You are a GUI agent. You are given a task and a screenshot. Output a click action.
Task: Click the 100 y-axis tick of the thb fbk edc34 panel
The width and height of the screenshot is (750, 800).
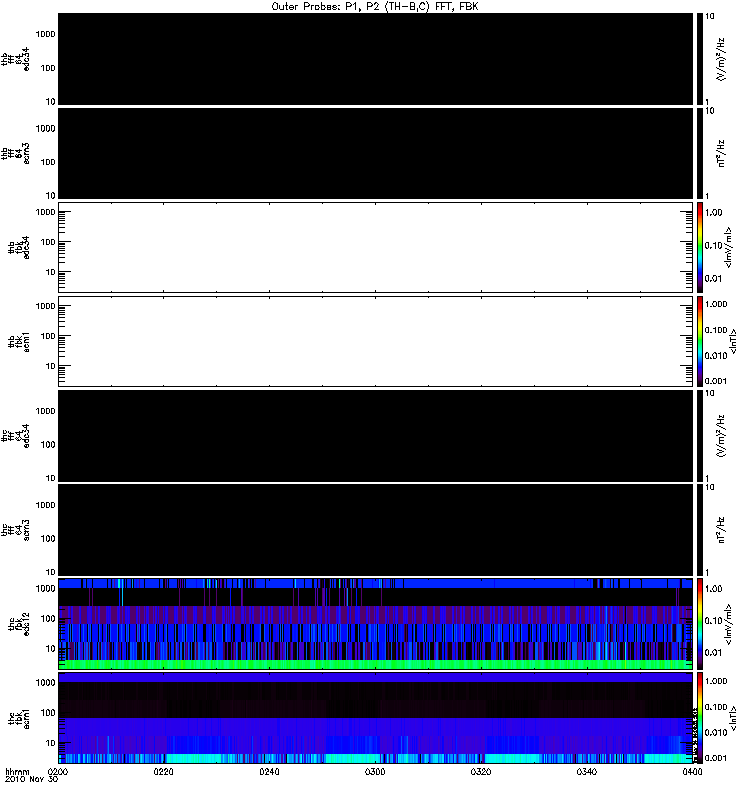pyautogui.click(x=48, y=242)
